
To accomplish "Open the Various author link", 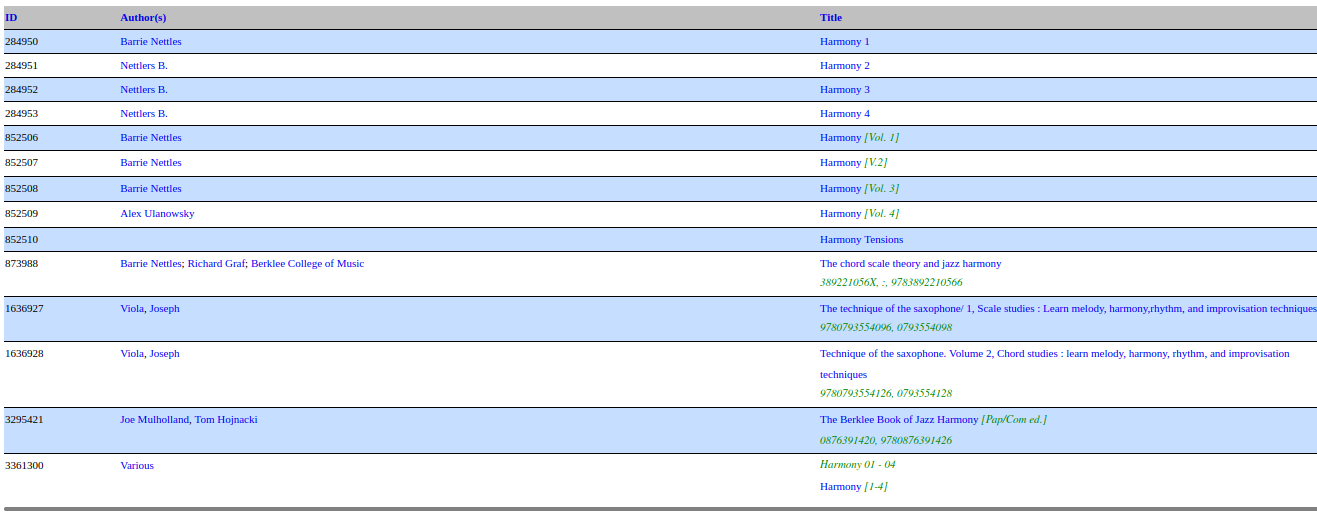I will [137, 465].
